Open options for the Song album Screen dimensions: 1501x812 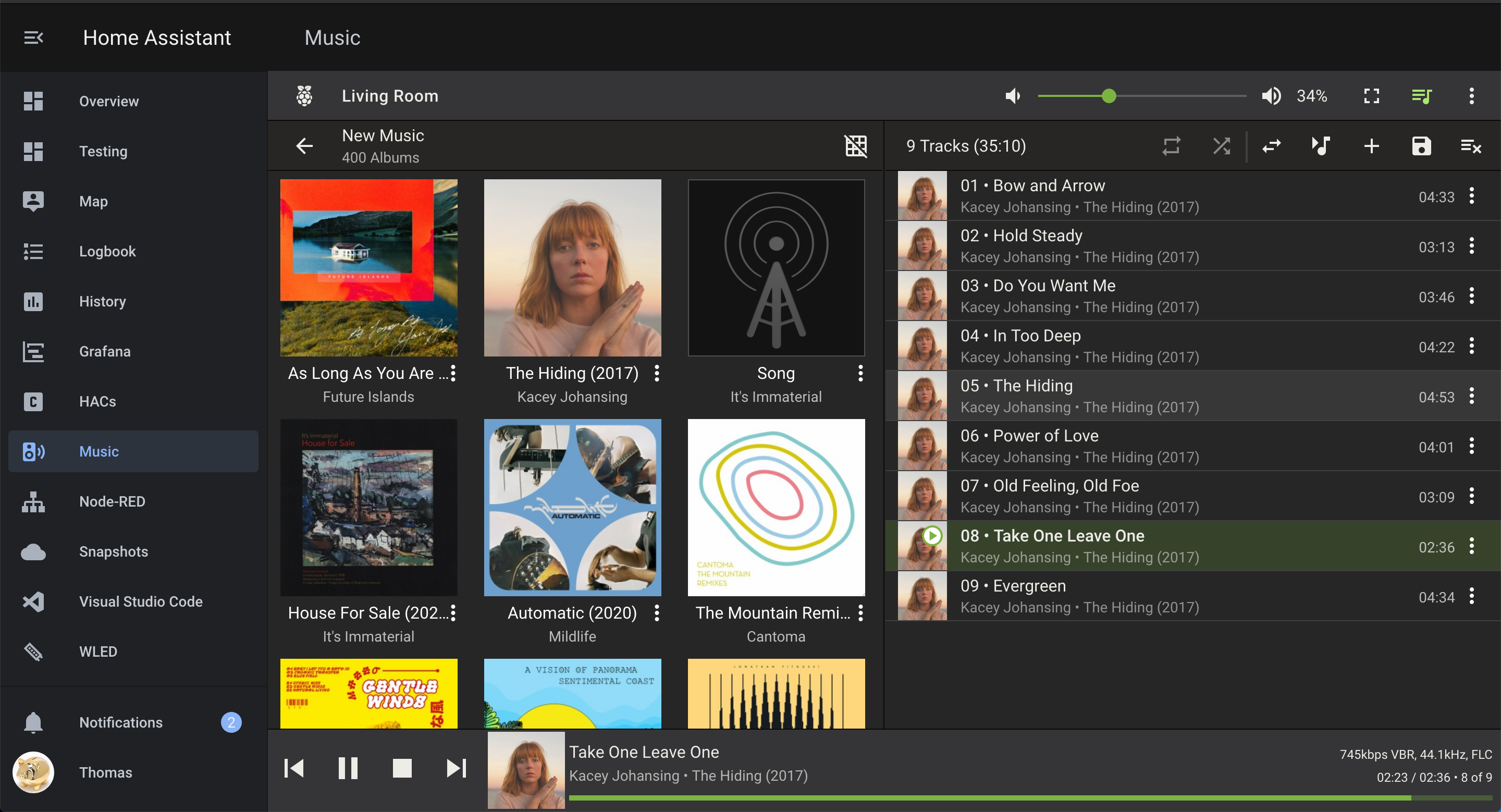click(860, 373)
